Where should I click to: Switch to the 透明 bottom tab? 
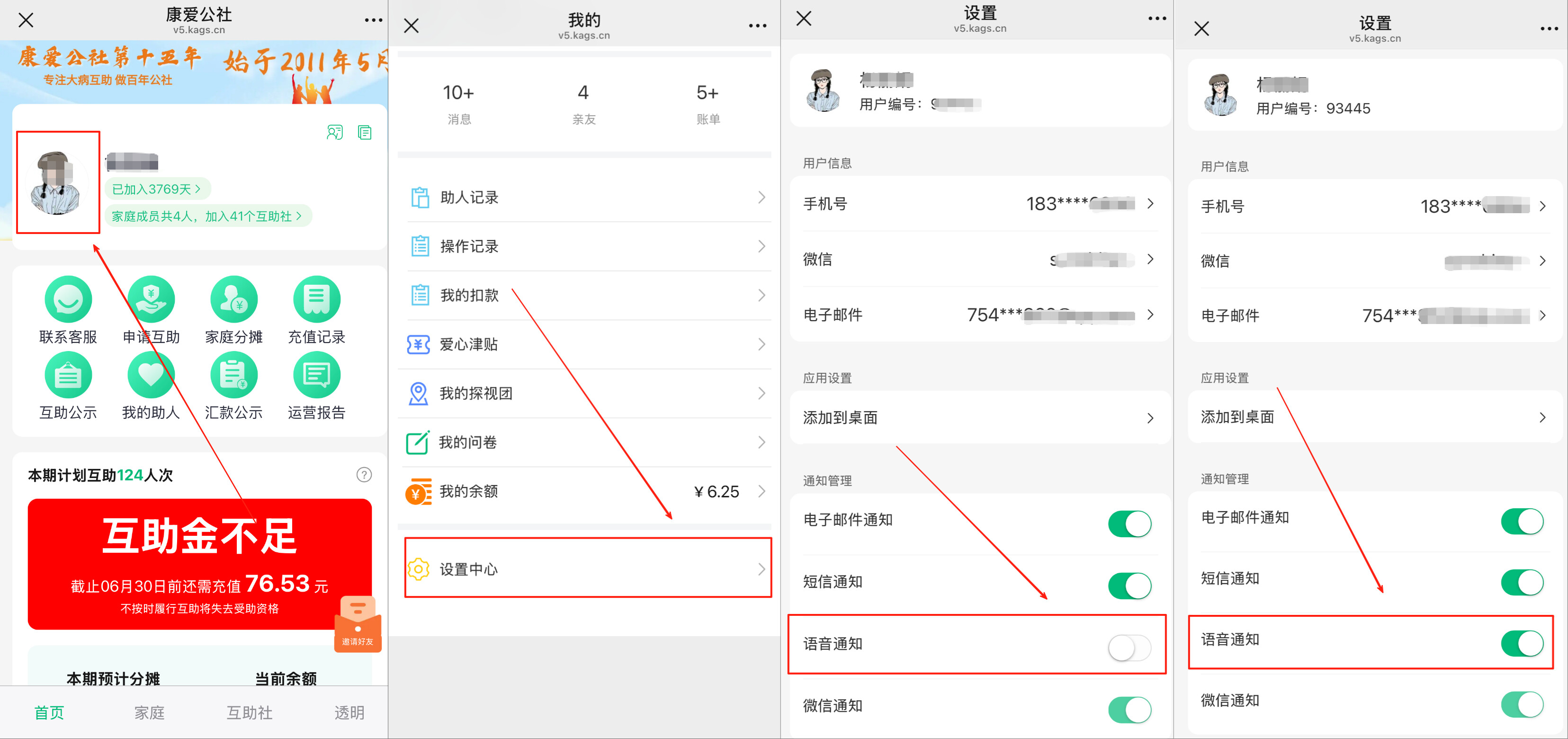(349, 713)
